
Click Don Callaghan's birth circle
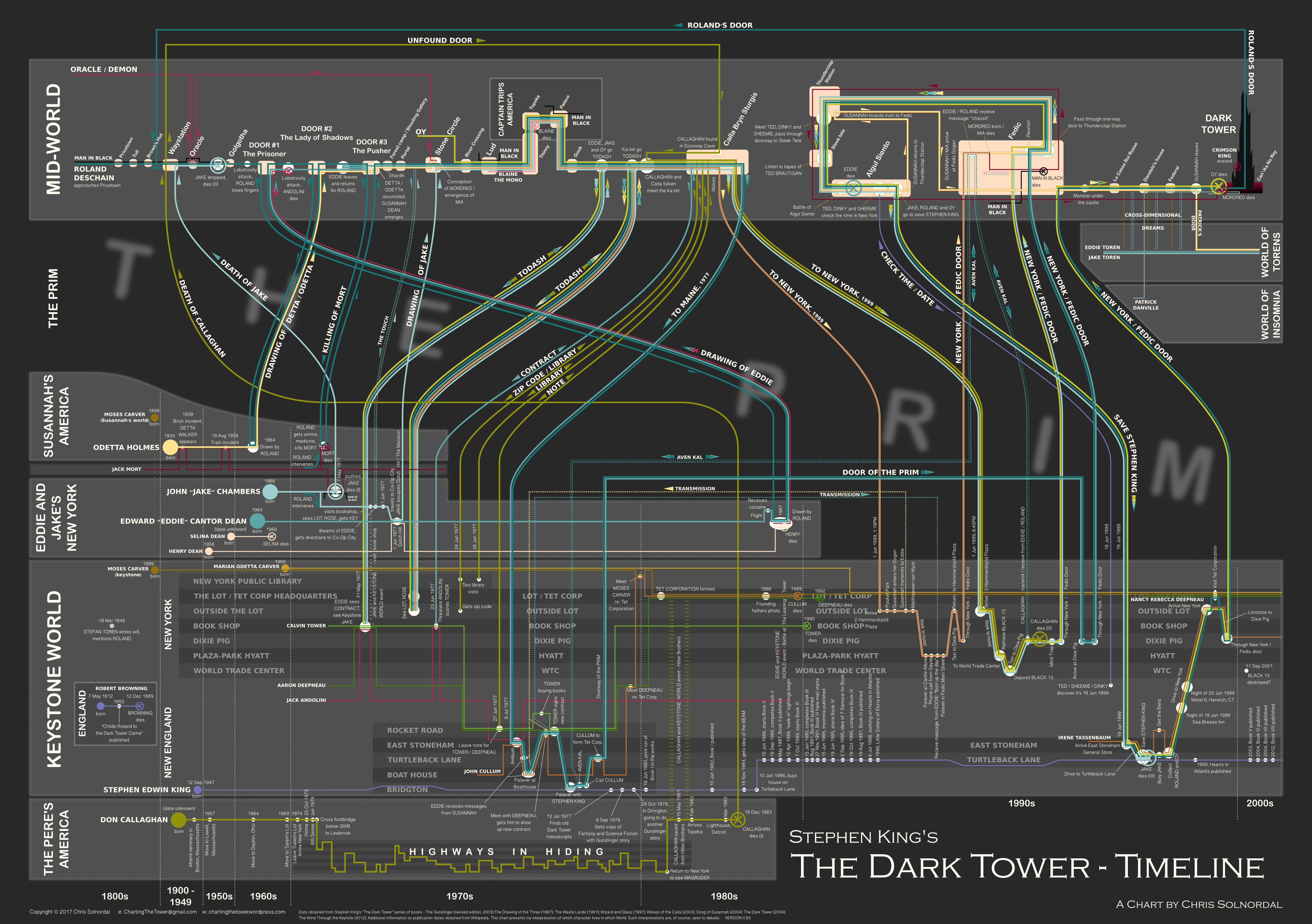(179, 820)
